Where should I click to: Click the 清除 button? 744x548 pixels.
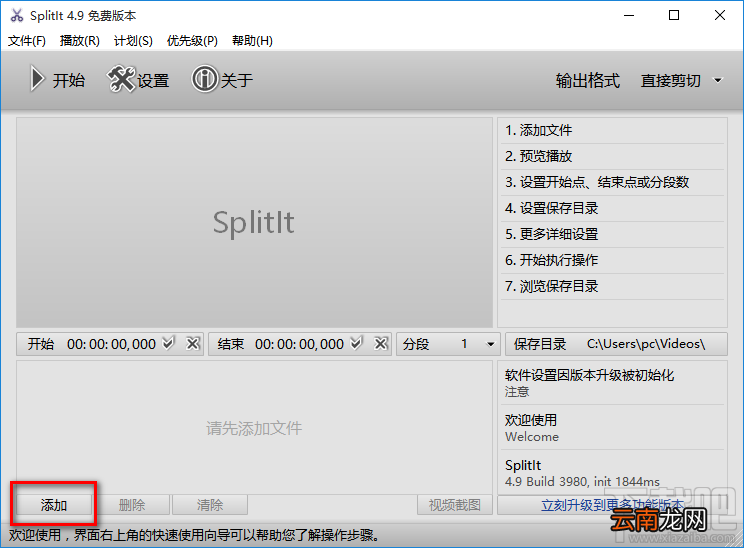point(210,505)
